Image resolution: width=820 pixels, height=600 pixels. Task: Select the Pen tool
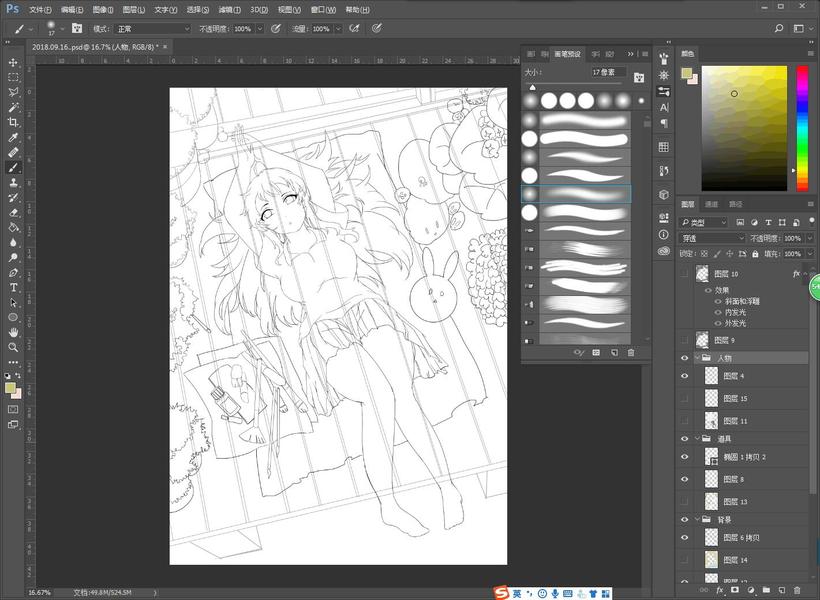(13, 273)
